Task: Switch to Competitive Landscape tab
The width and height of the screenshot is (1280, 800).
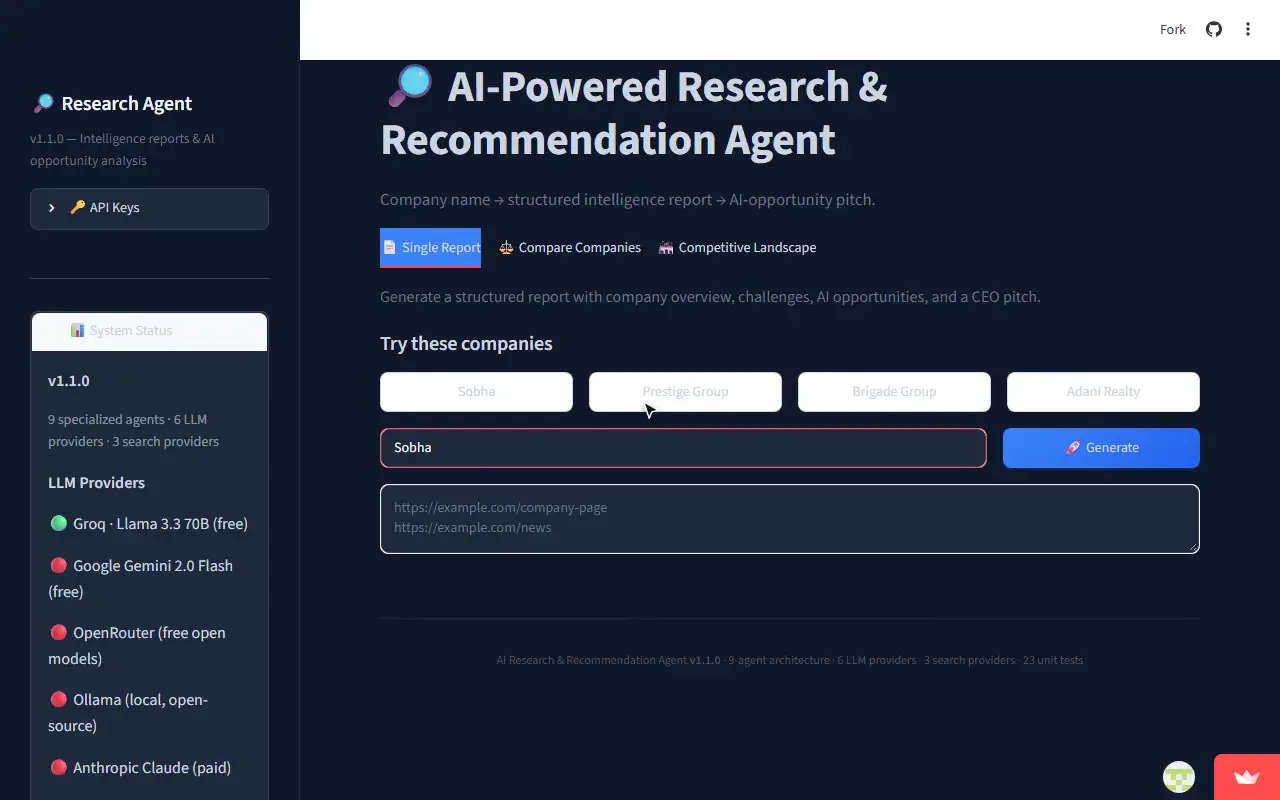Action: [x=737, y=247]
